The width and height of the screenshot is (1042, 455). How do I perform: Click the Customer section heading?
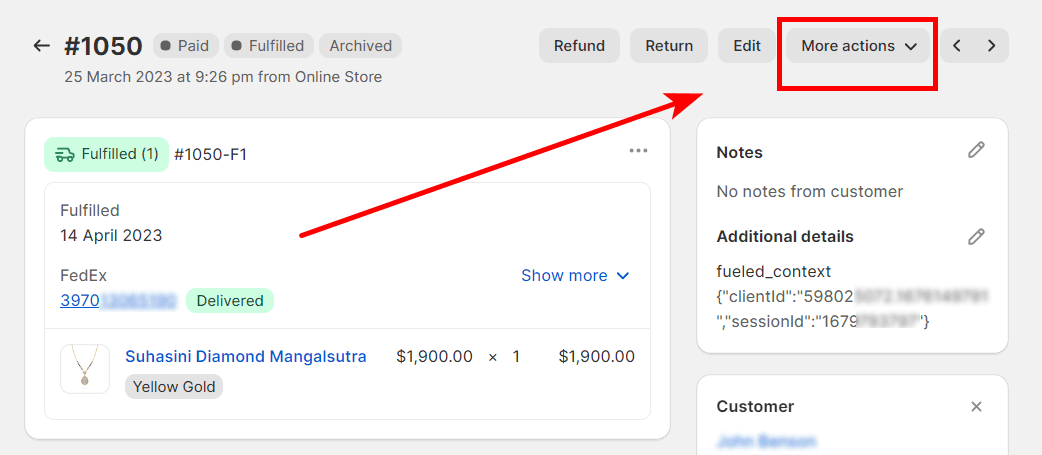[755, 407]
